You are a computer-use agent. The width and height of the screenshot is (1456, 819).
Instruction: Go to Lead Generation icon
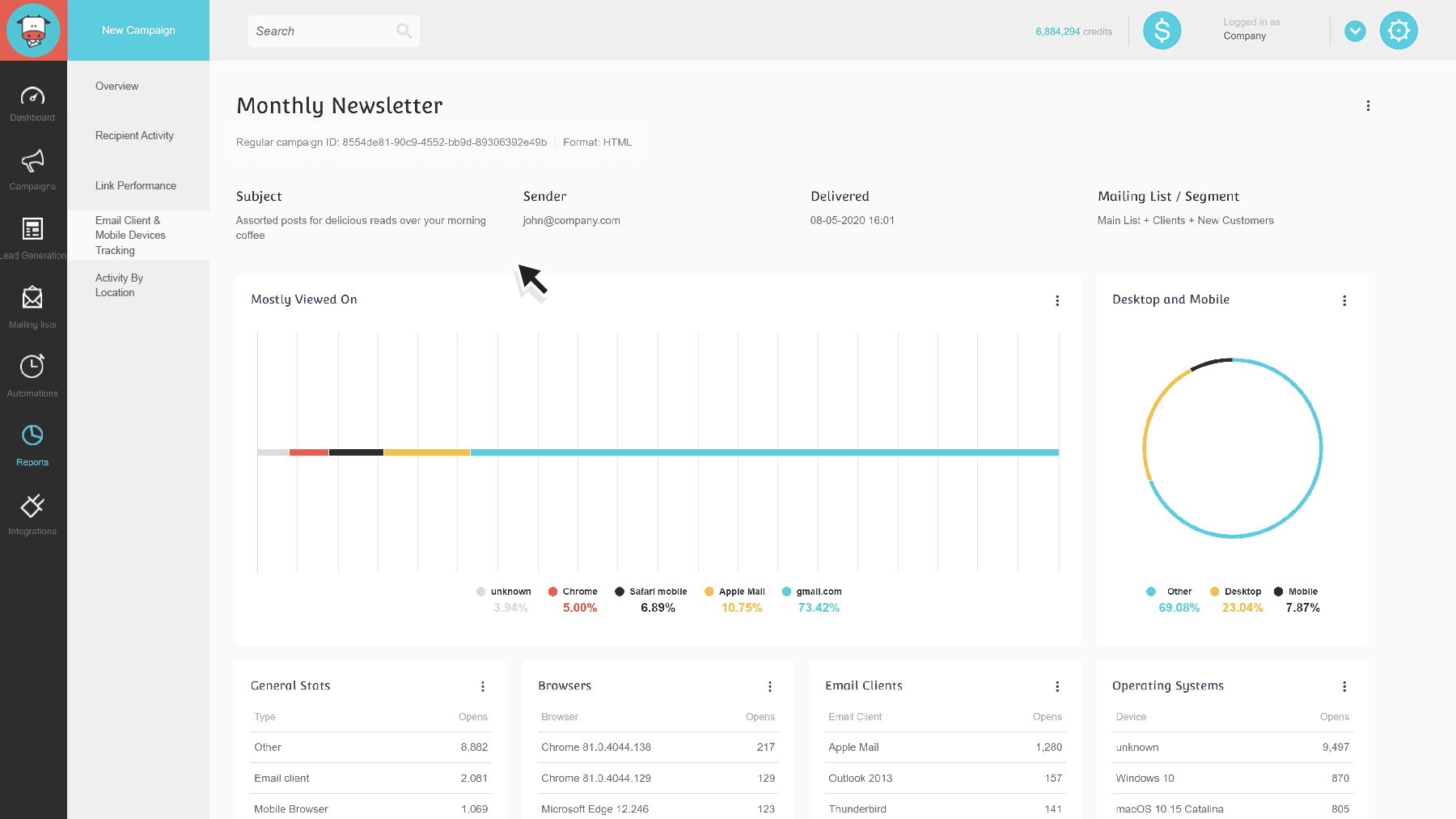[32, 230]
